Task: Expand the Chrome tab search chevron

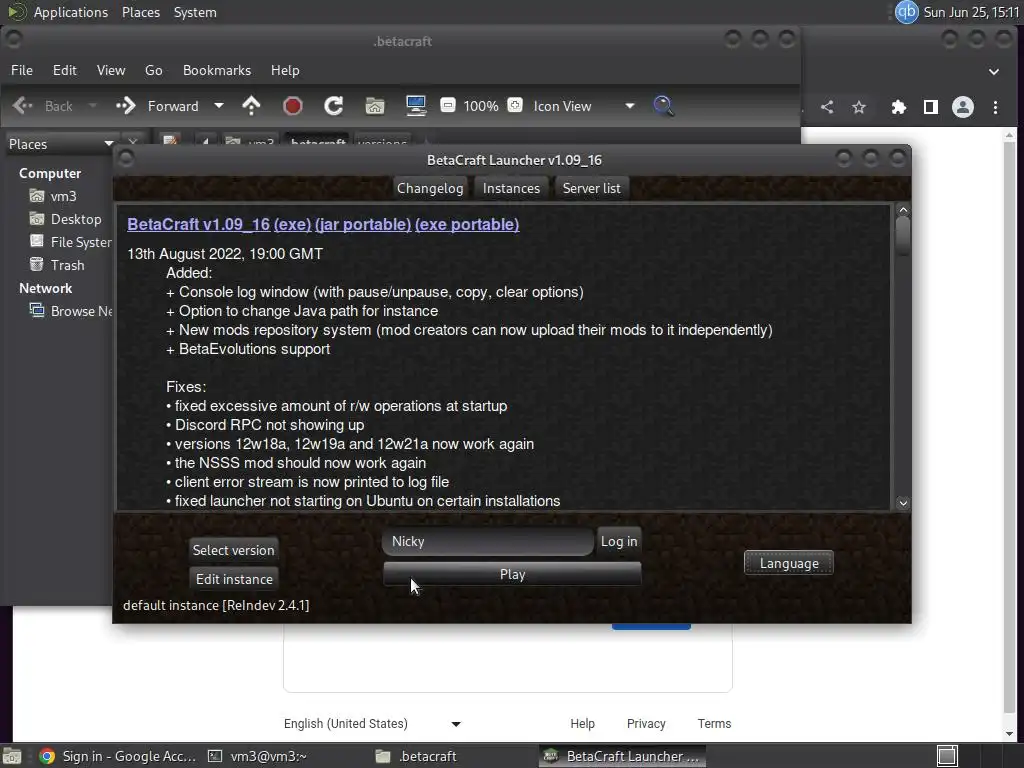Action: [x=994, y=72]
